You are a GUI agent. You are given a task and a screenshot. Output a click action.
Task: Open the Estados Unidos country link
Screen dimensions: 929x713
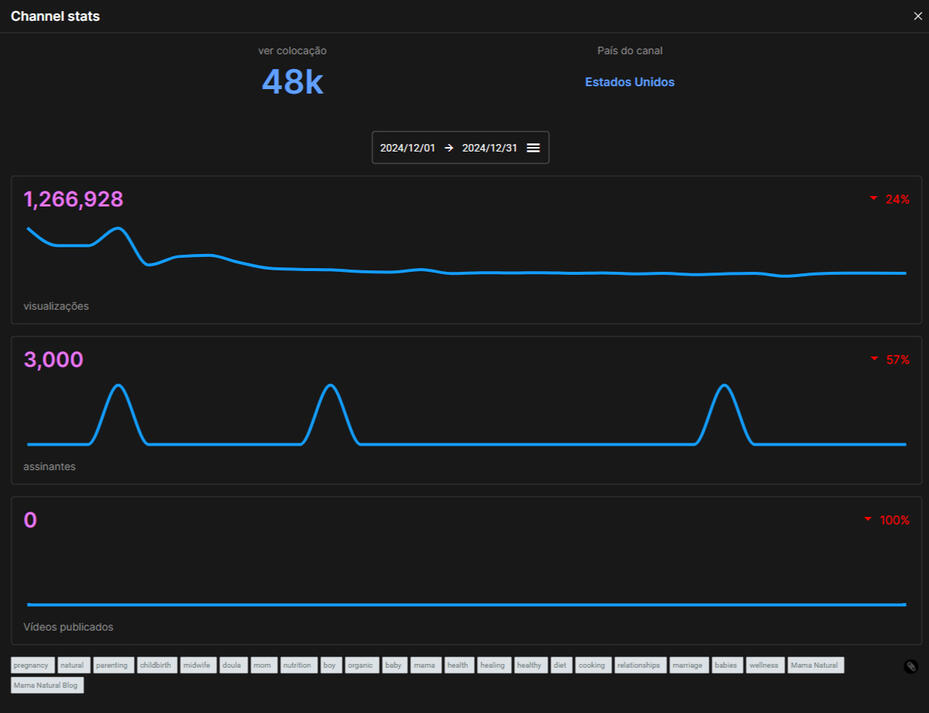630,82
